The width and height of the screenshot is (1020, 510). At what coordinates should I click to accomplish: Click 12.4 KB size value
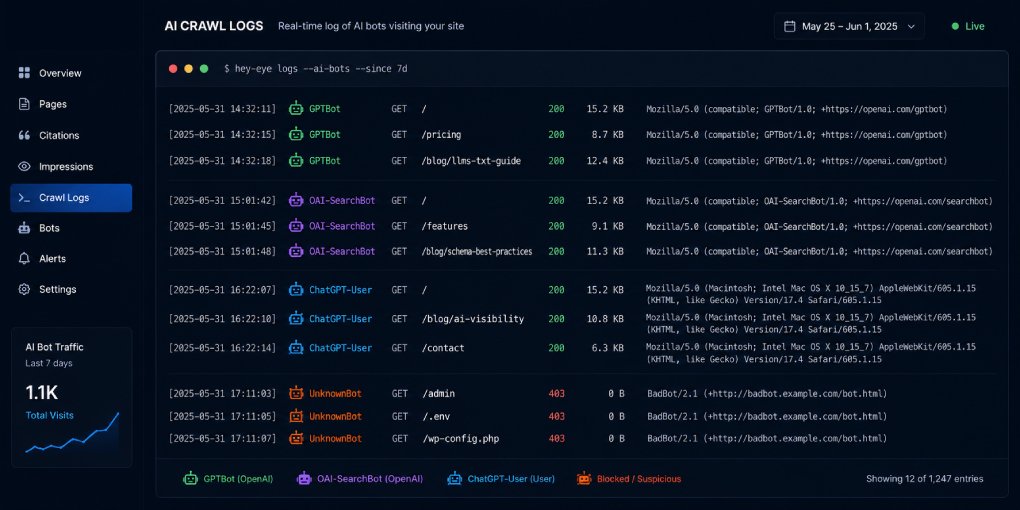(605, 161)
